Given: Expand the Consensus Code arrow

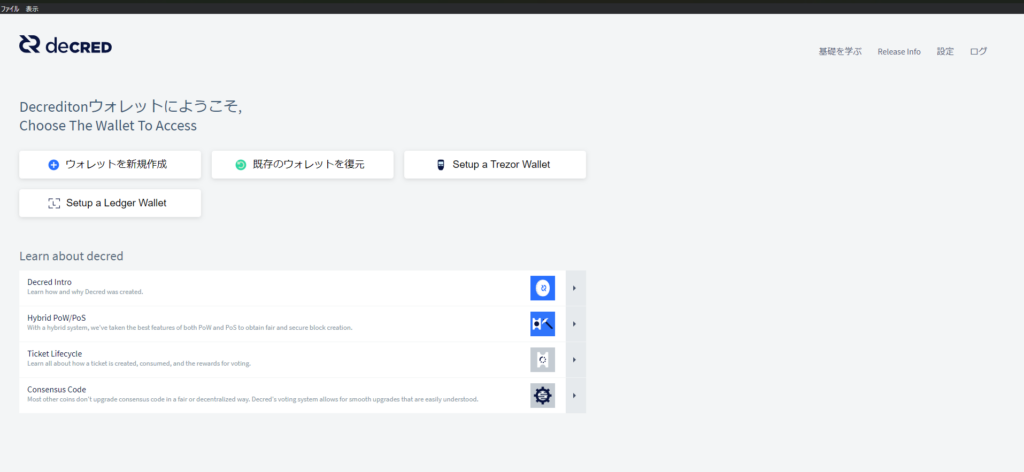Looking at the screenshot, I should click(x=575, y=396).
